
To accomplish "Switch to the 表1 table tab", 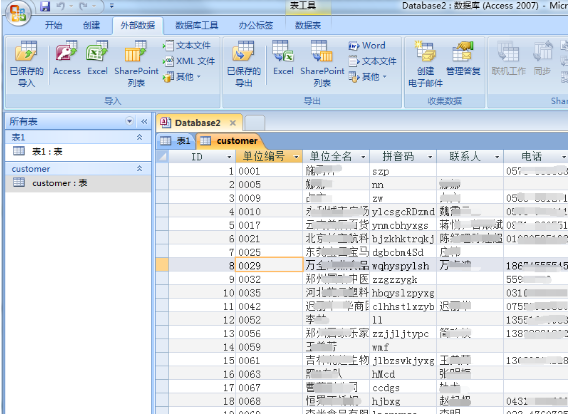I will [176, 141].
